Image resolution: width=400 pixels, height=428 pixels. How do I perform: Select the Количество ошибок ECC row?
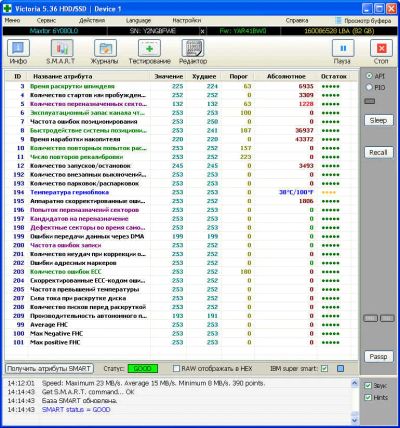coord(181,272)
